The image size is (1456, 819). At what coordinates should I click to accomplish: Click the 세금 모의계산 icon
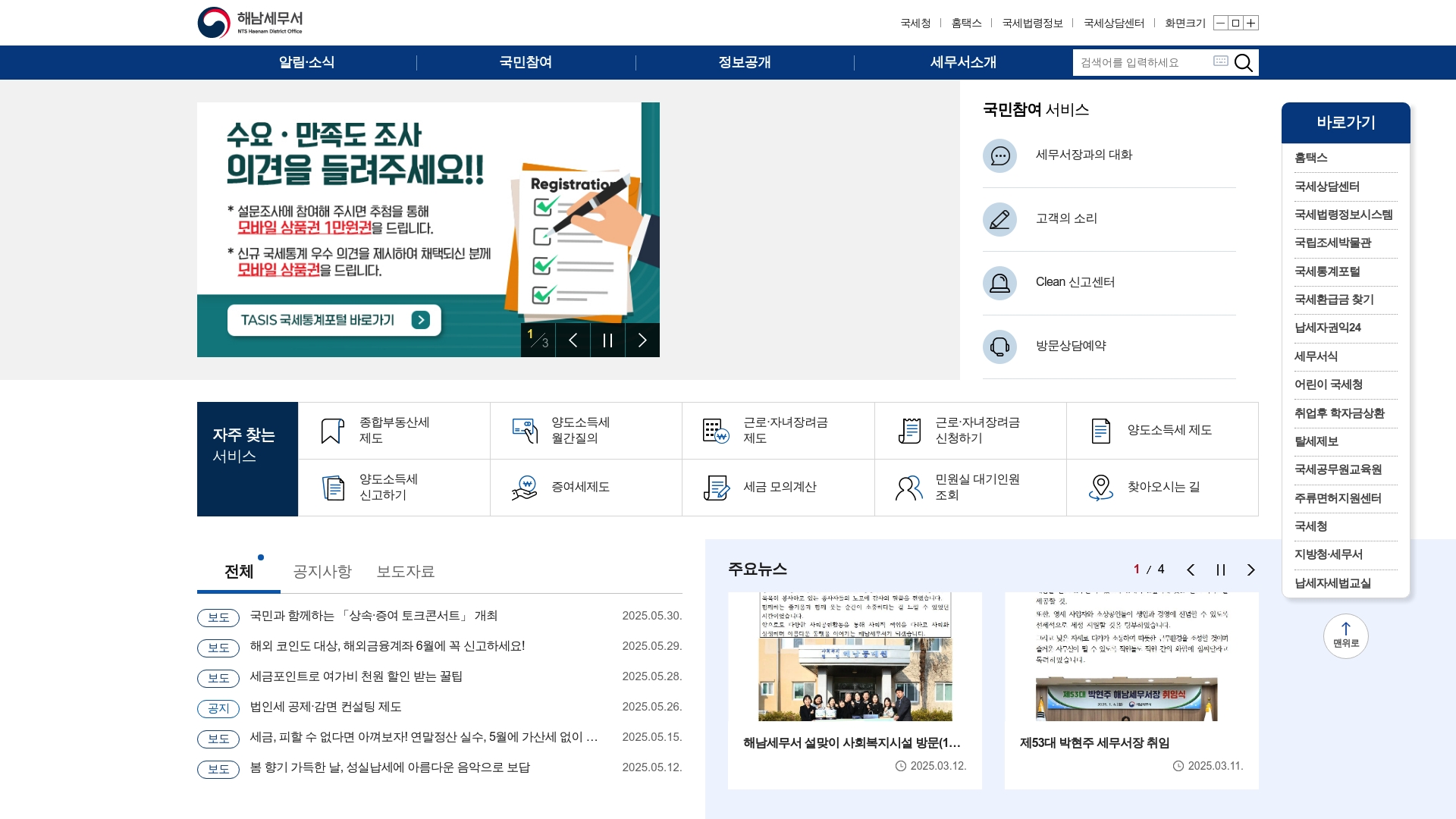click(716, 488)
